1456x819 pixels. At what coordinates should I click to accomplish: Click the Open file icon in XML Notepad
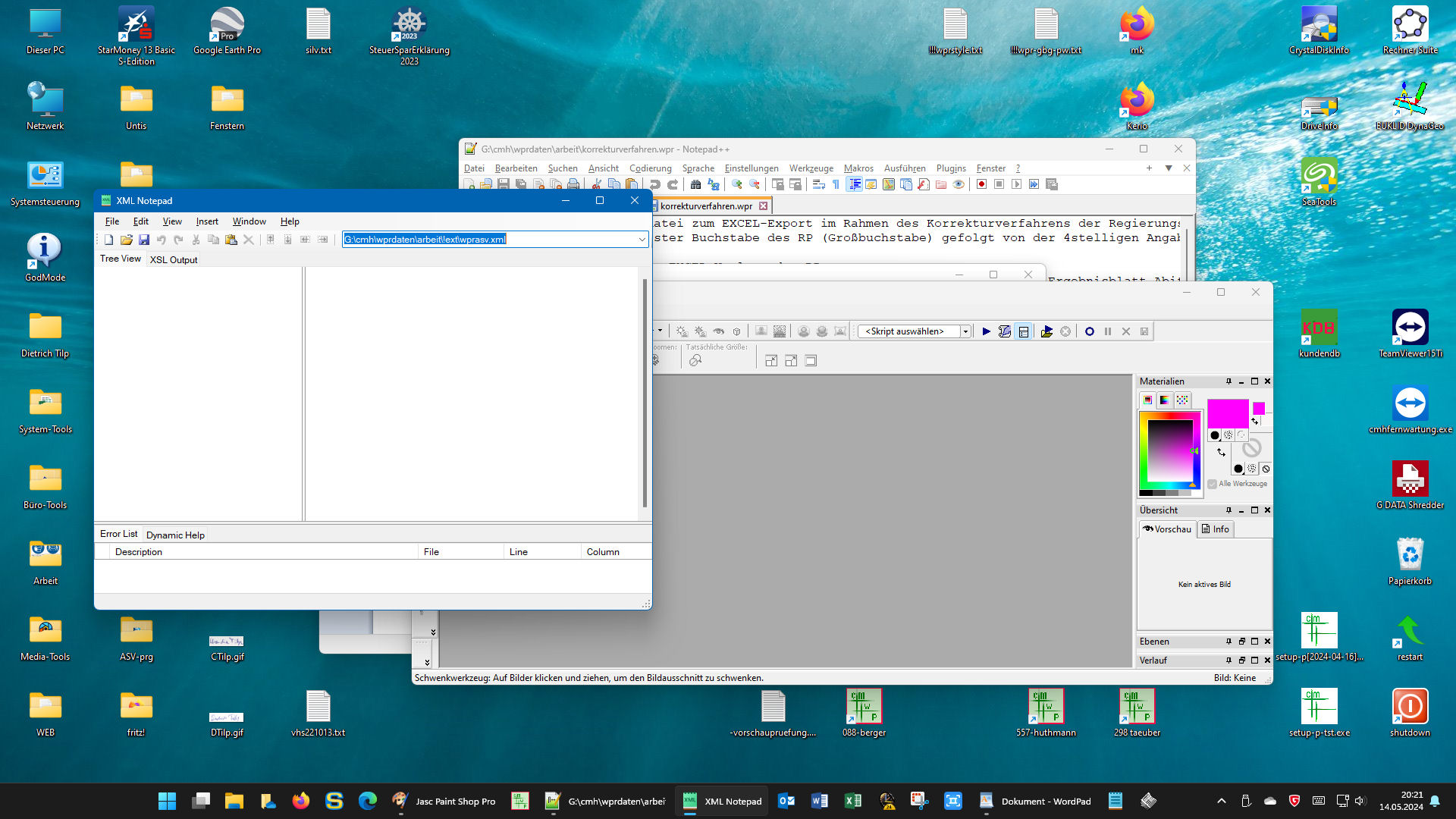tap(126, 240)
